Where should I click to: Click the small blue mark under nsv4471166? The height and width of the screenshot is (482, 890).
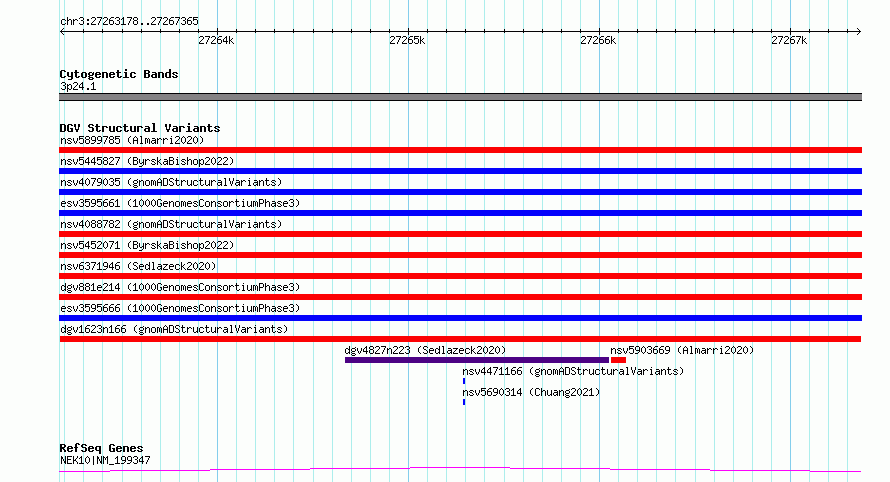point(464,381)
